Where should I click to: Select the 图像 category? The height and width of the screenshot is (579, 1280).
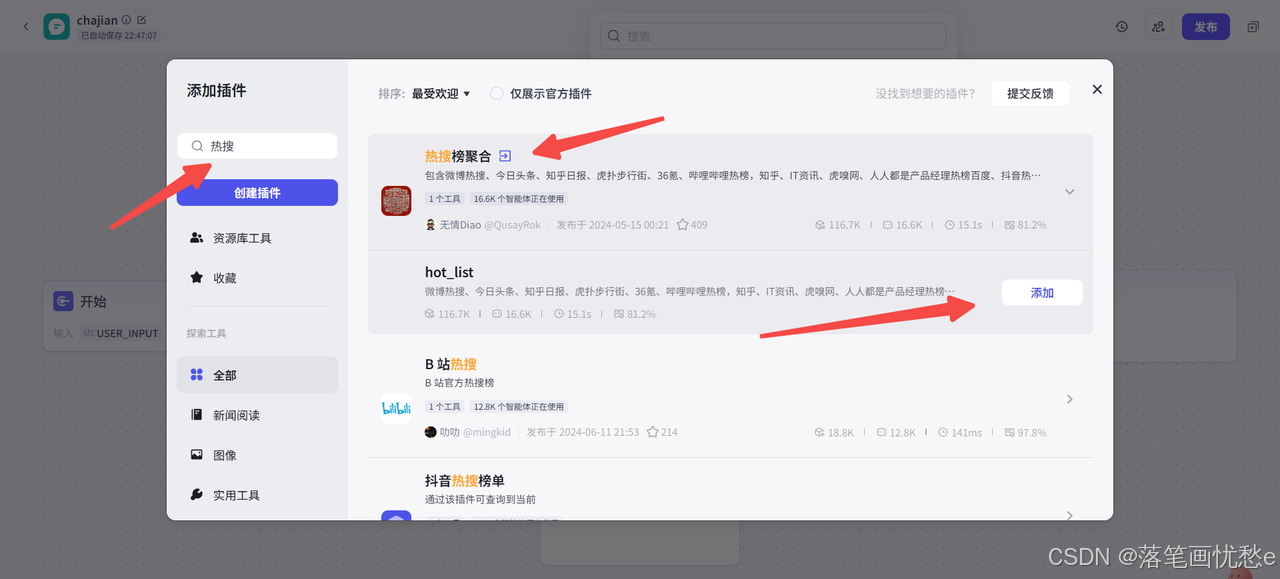[257, 455]
